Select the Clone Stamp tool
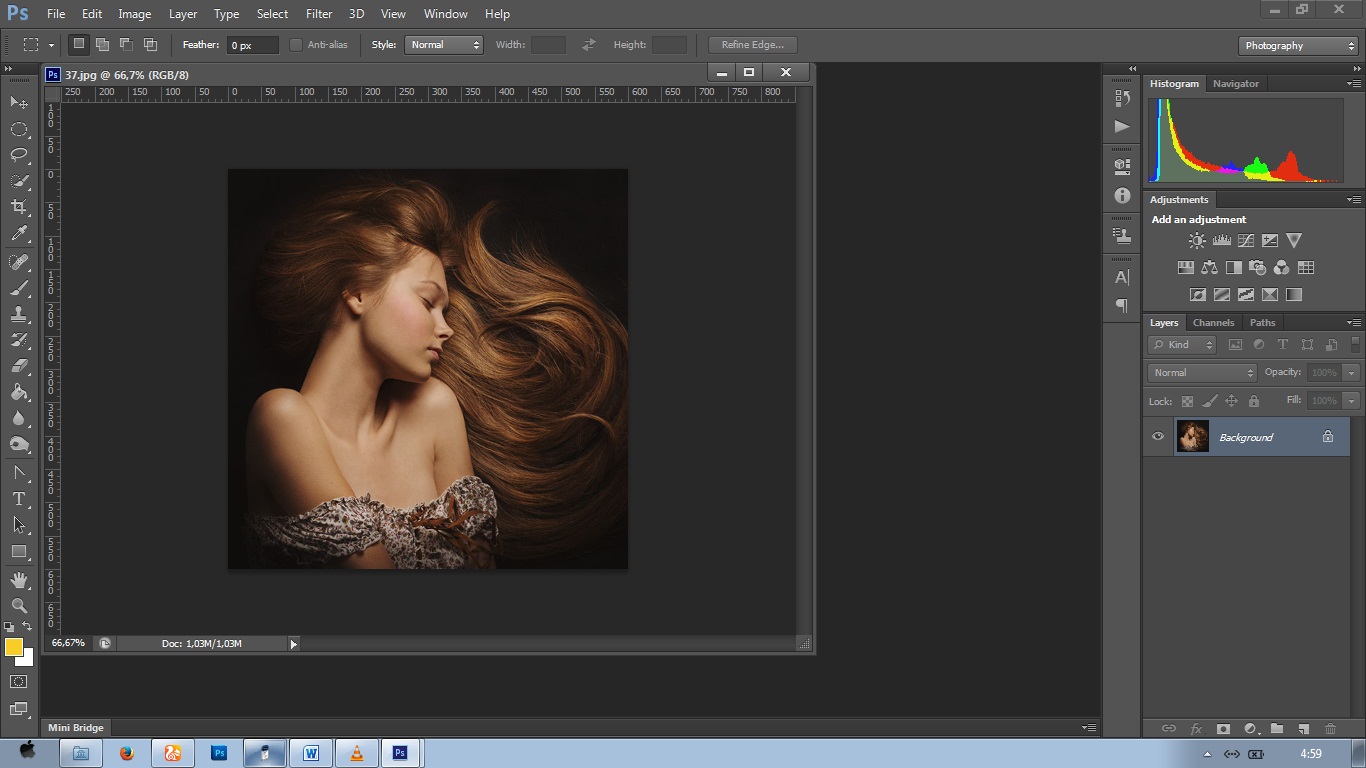This screenshot has height=768, width=1366. pos(19,314)
